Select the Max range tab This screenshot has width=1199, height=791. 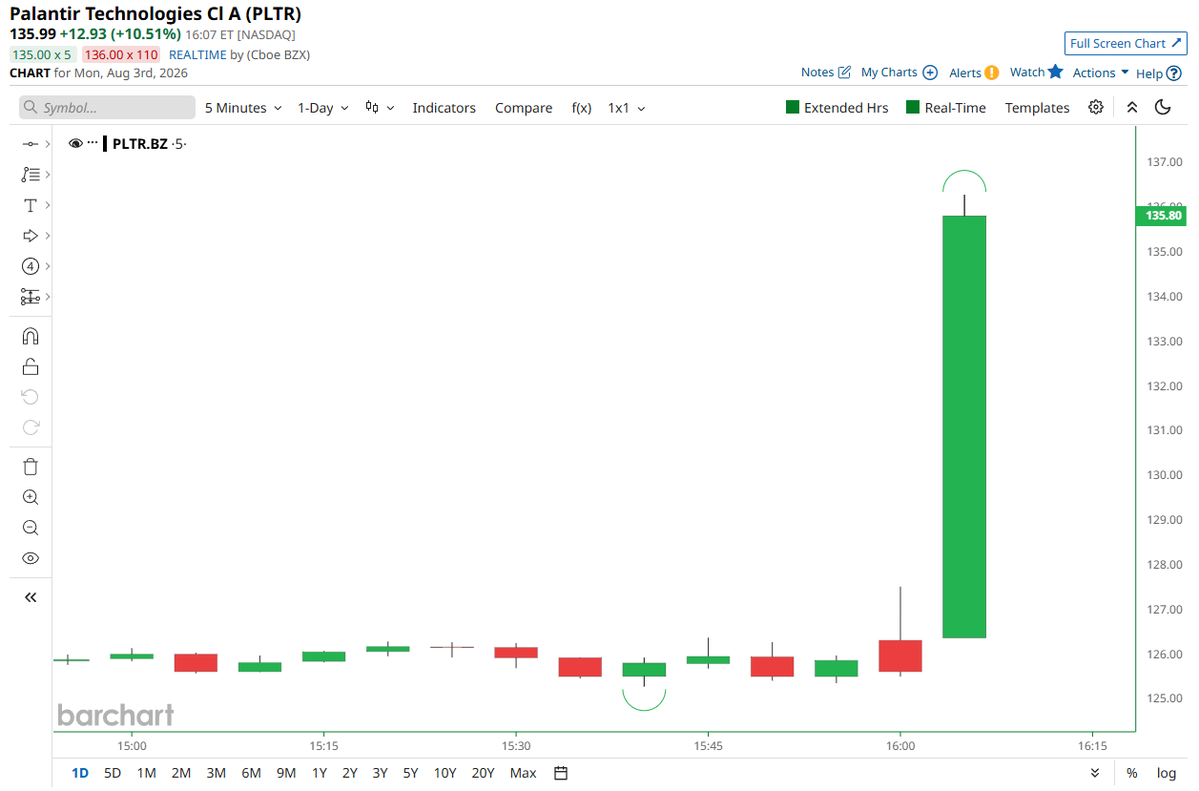[x=523, y=773]
